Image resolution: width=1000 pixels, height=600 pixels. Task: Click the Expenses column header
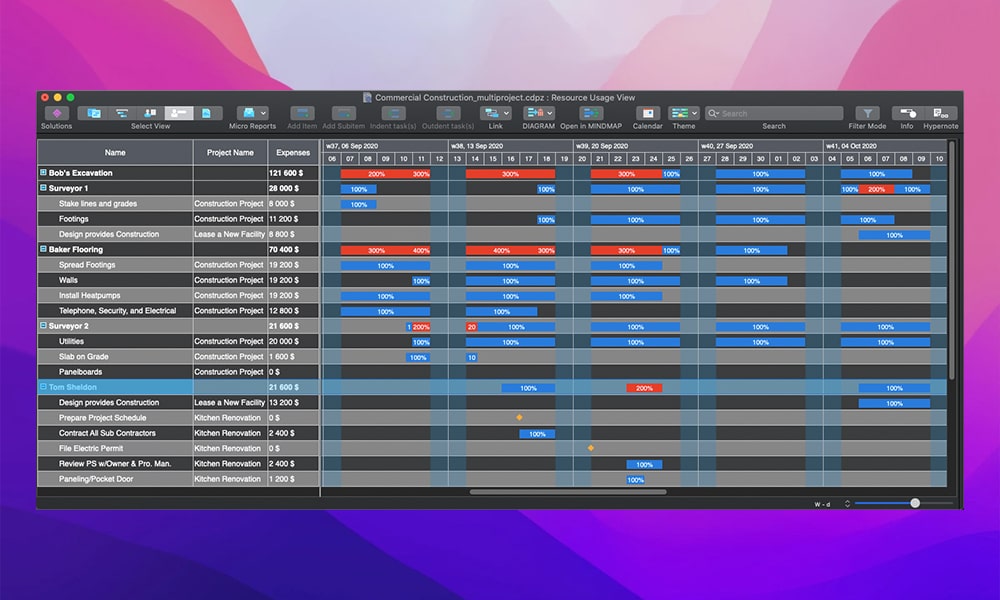pos(293,153)
